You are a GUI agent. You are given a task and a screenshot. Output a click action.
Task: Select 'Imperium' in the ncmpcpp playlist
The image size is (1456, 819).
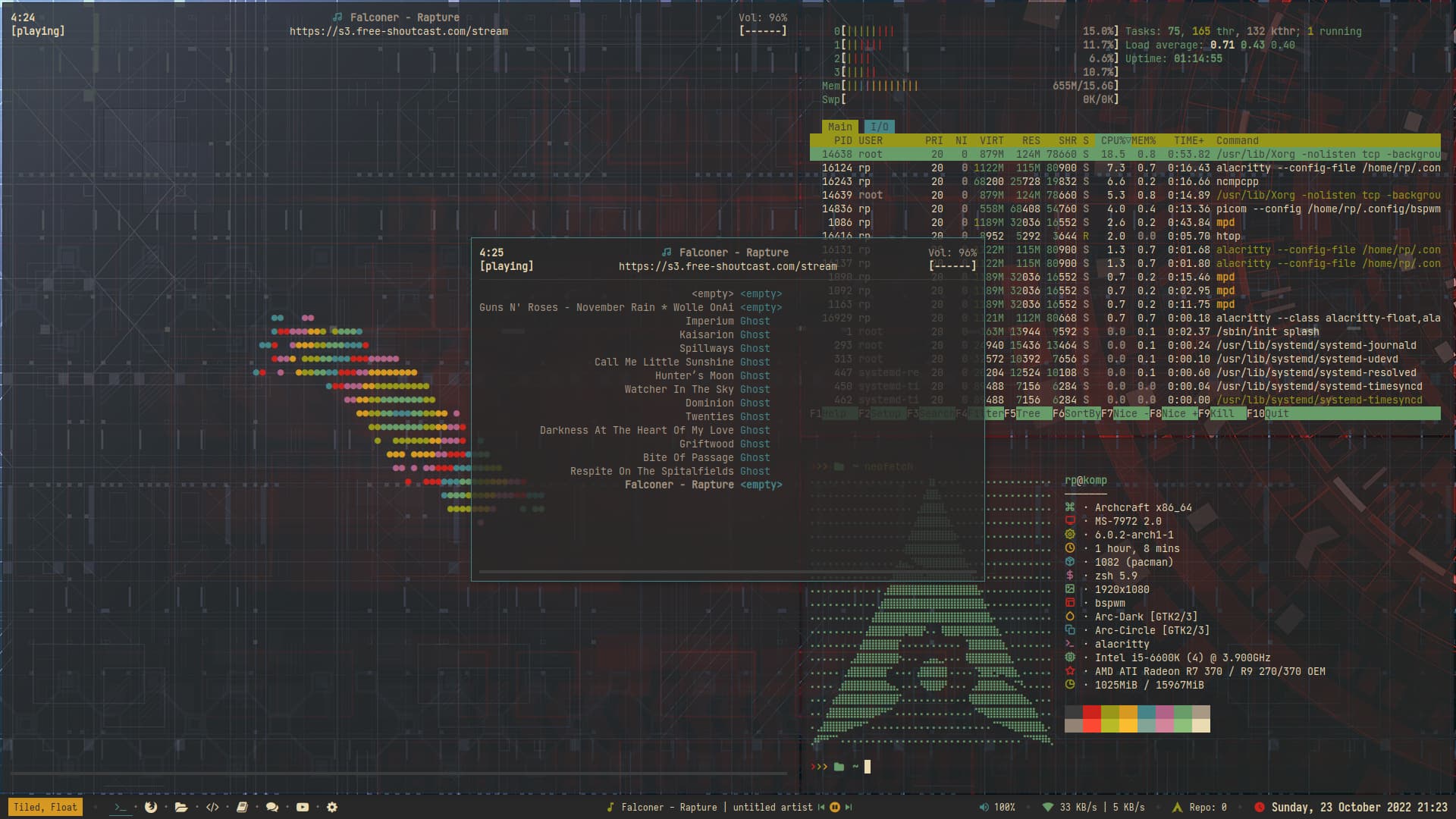pyautogui.click(x=710, y=321)
